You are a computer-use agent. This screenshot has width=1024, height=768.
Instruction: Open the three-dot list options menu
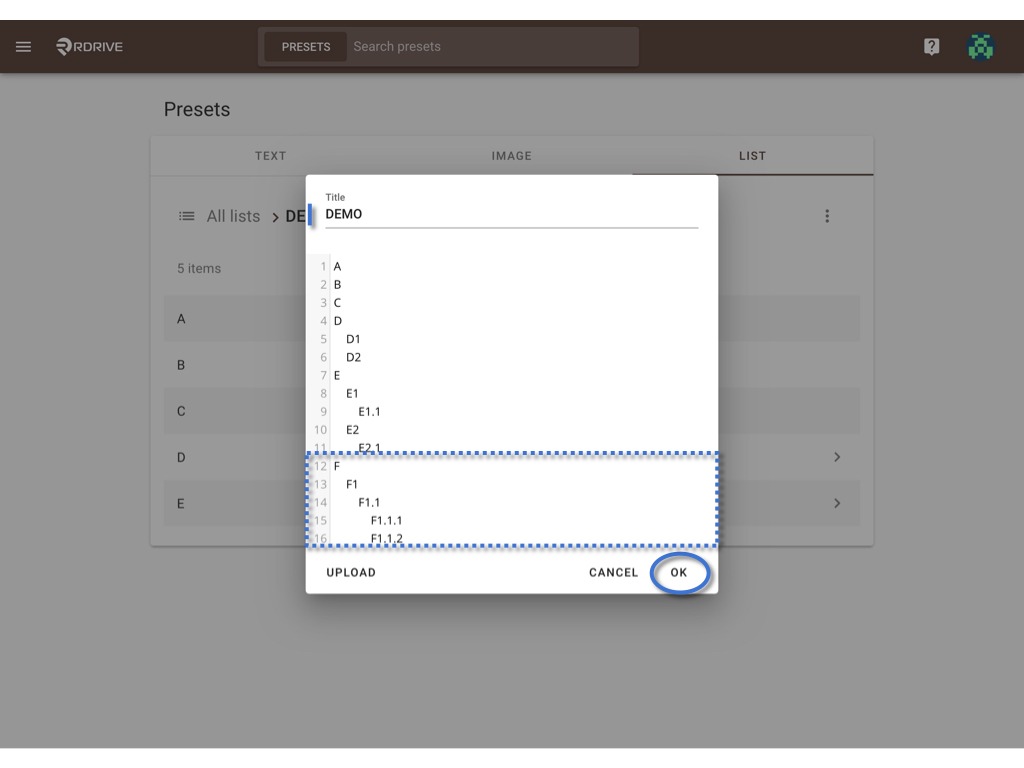(x=827, y=216)
